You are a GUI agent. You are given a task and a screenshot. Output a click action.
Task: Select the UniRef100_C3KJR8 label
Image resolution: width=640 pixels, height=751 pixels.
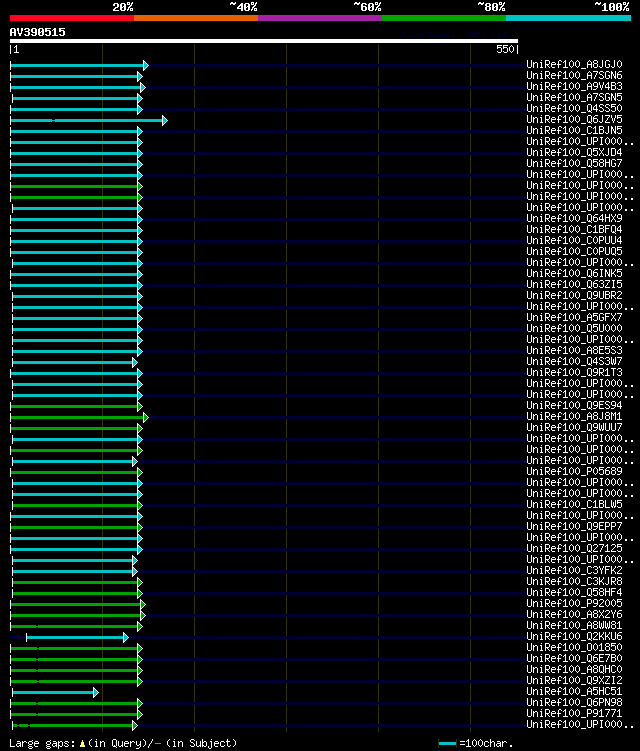point(574,582)
